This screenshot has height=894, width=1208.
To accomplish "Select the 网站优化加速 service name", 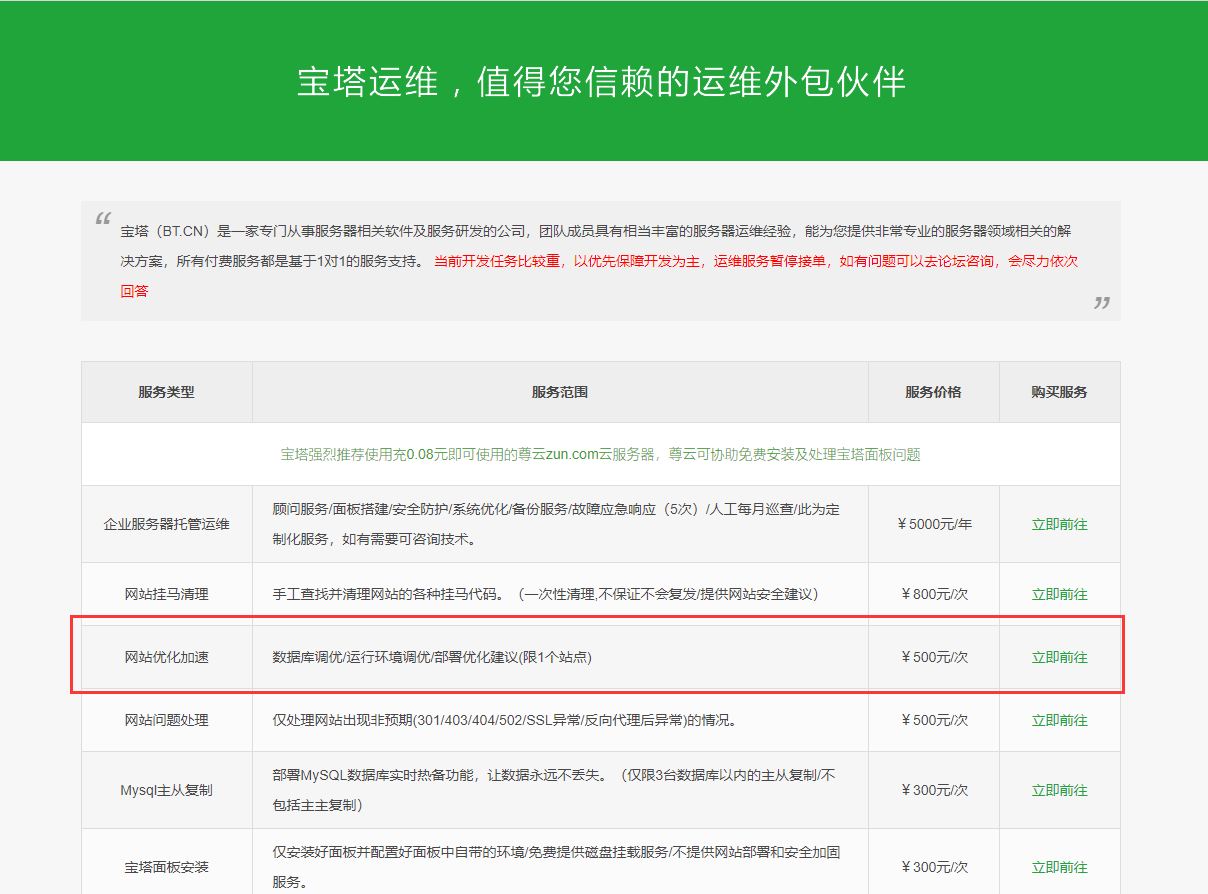I will point(166,657).
